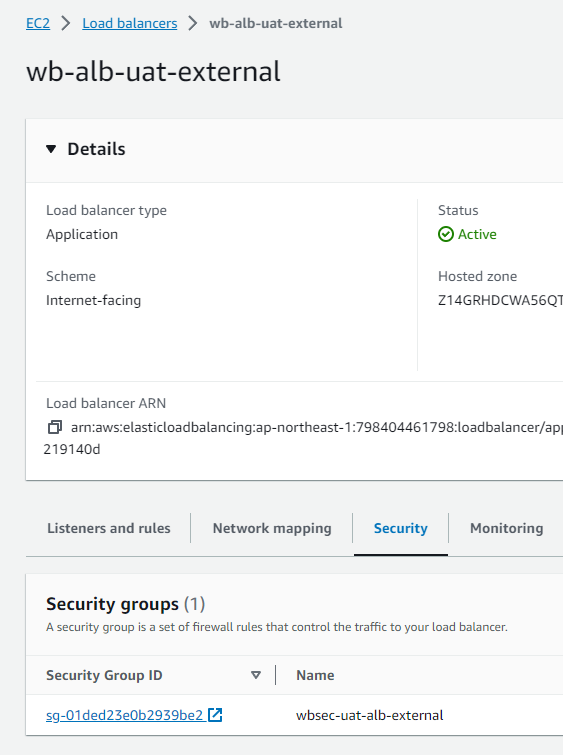Copy the load balancer ARN
The width and height of the screenshot is (563, 755).
55,427
